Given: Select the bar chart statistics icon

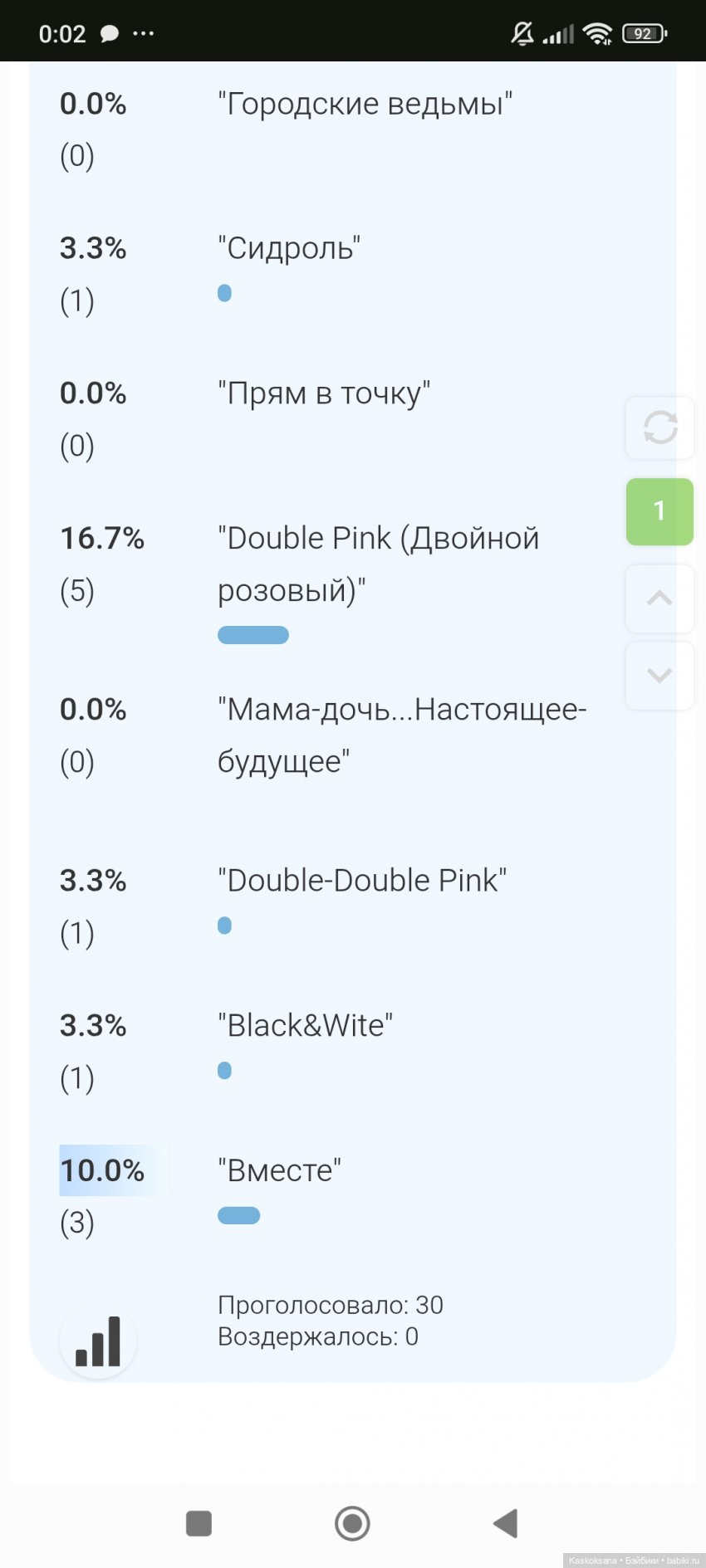Looking at the screenshot, I should [98, 1340].
